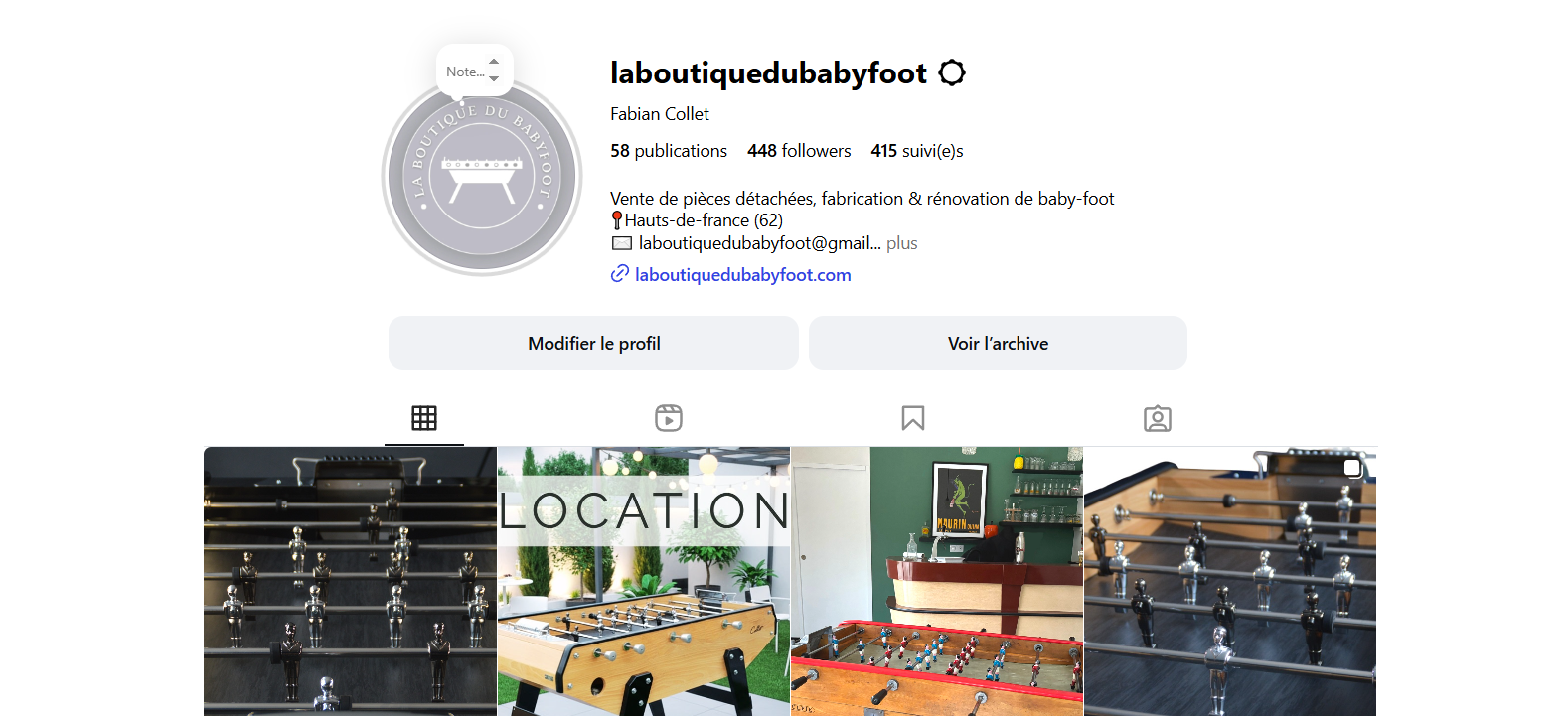Screen dimensions: 1568x716
Task: Click Voir l'archive button
Action: pyautogui.click(x=998, y=344)
